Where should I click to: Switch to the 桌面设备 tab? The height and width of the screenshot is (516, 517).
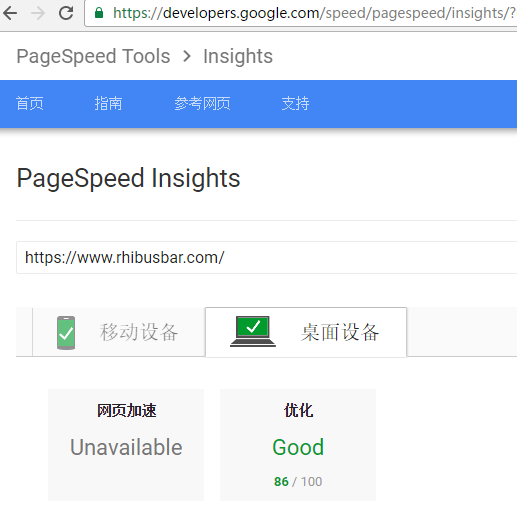pyautogui.click(x=306, y=332)
